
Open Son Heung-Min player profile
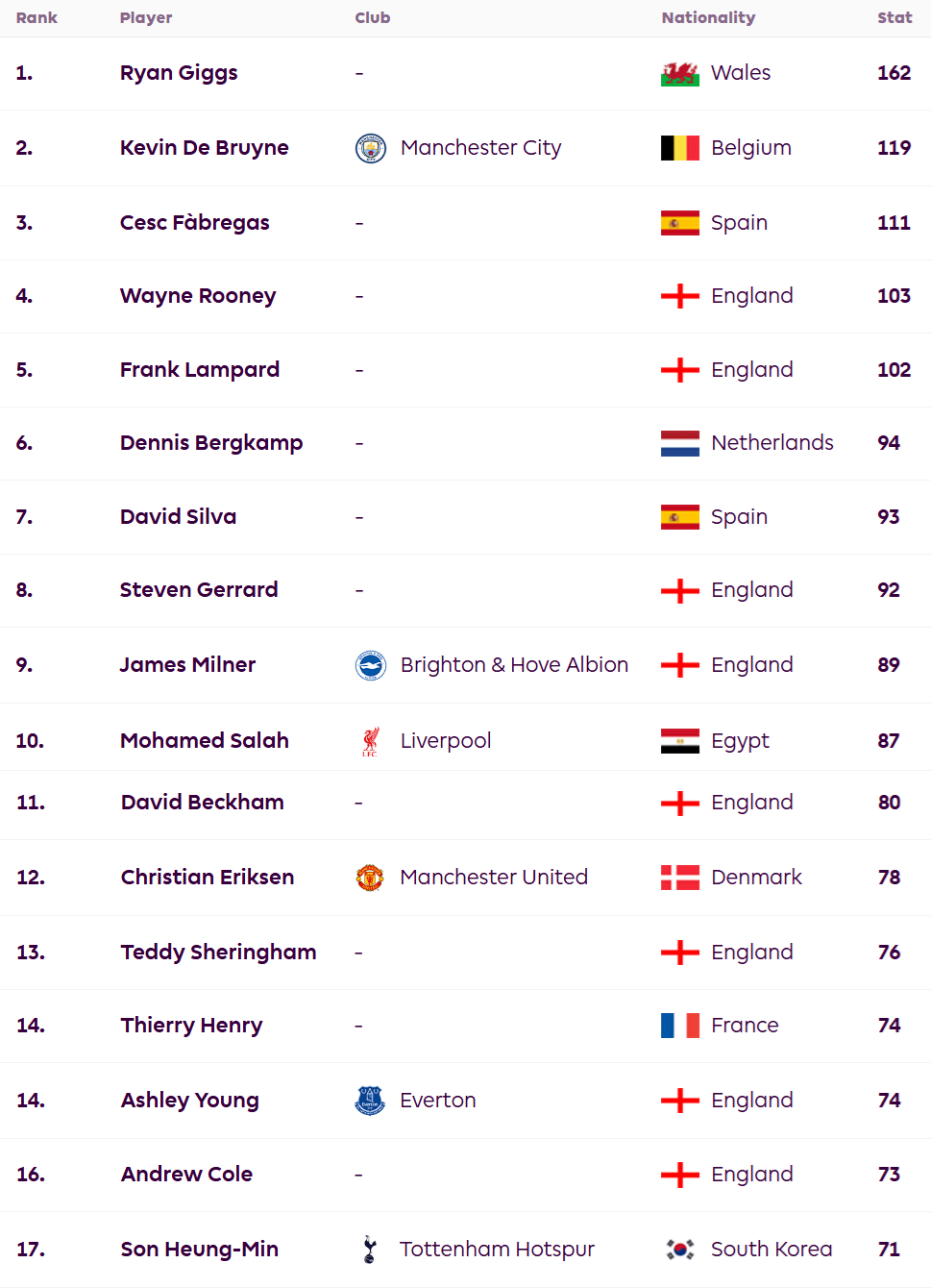pyautogui.click(x=200, y=1250)
